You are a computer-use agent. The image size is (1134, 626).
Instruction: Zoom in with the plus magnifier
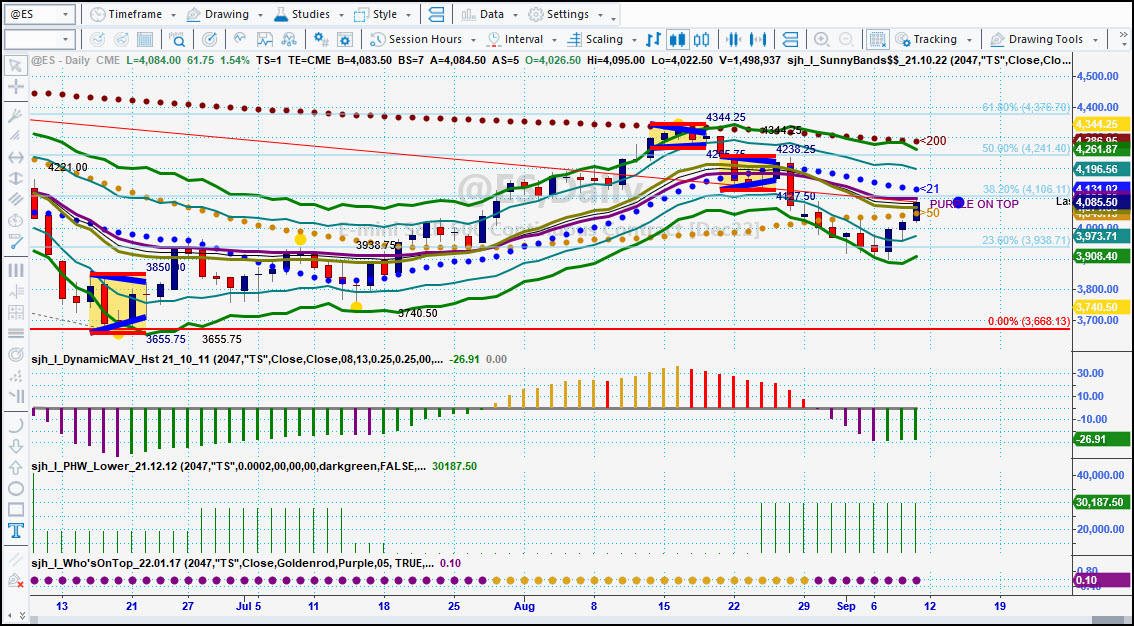click(x=822, y=39)
